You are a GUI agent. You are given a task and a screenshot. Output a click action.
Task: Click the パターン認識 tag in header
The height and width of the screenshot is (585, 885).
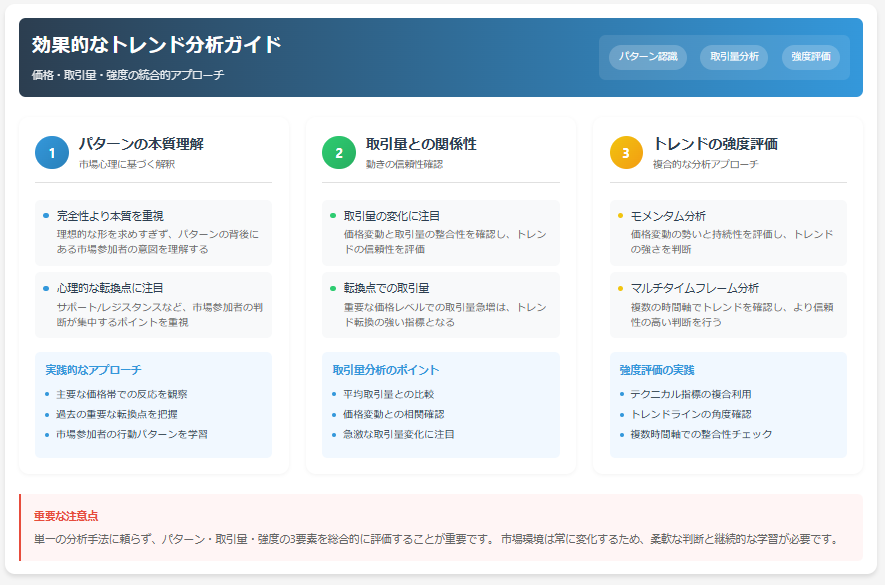coord(647,57)
